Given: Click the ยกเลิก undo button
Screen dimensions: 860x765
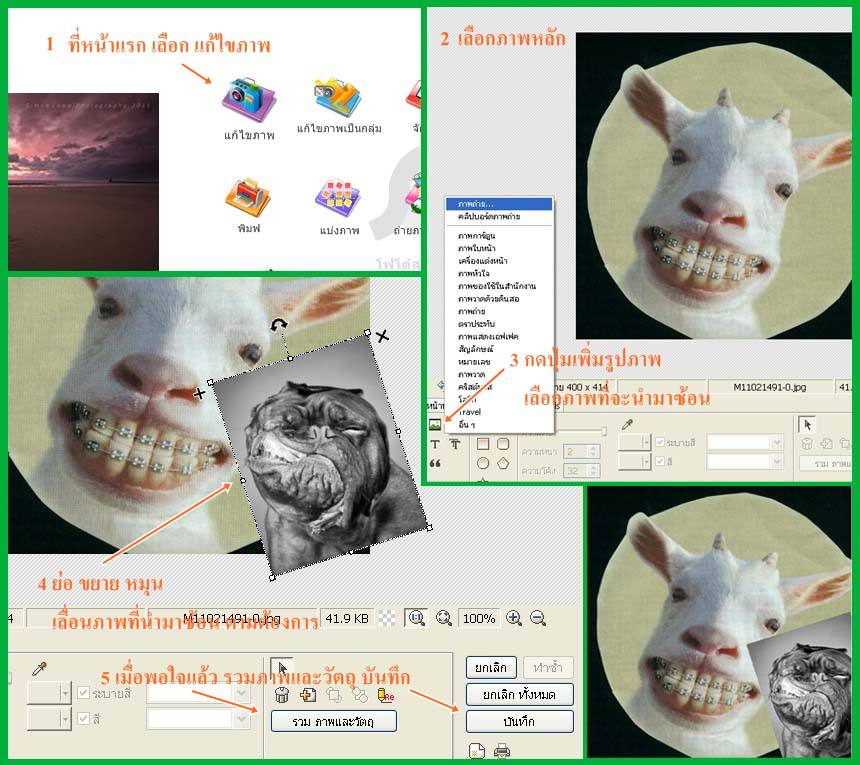Looking at the screenshot, I should [x=491, y=667].
